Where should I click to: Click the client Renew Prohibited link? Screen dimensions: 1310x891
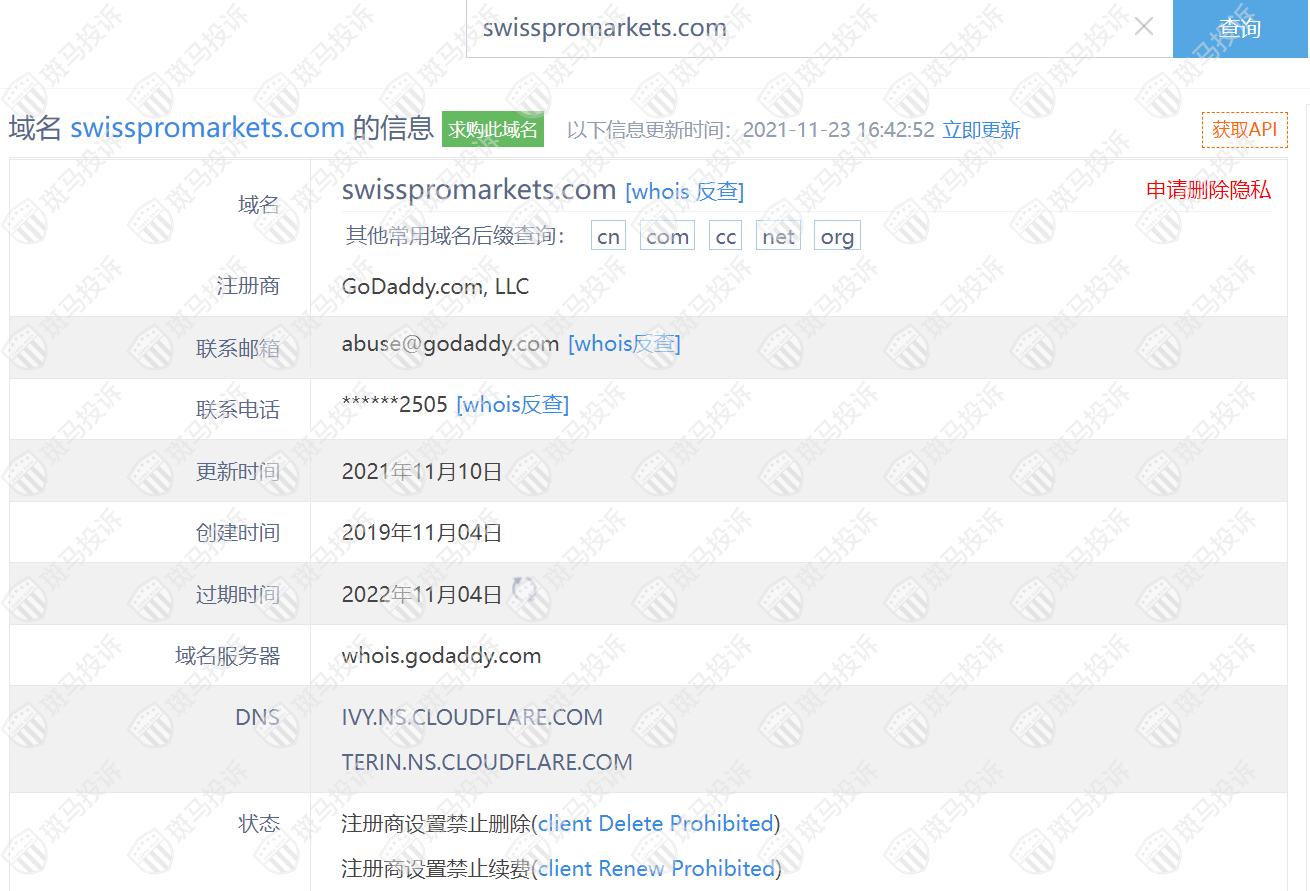pos(656,869)
